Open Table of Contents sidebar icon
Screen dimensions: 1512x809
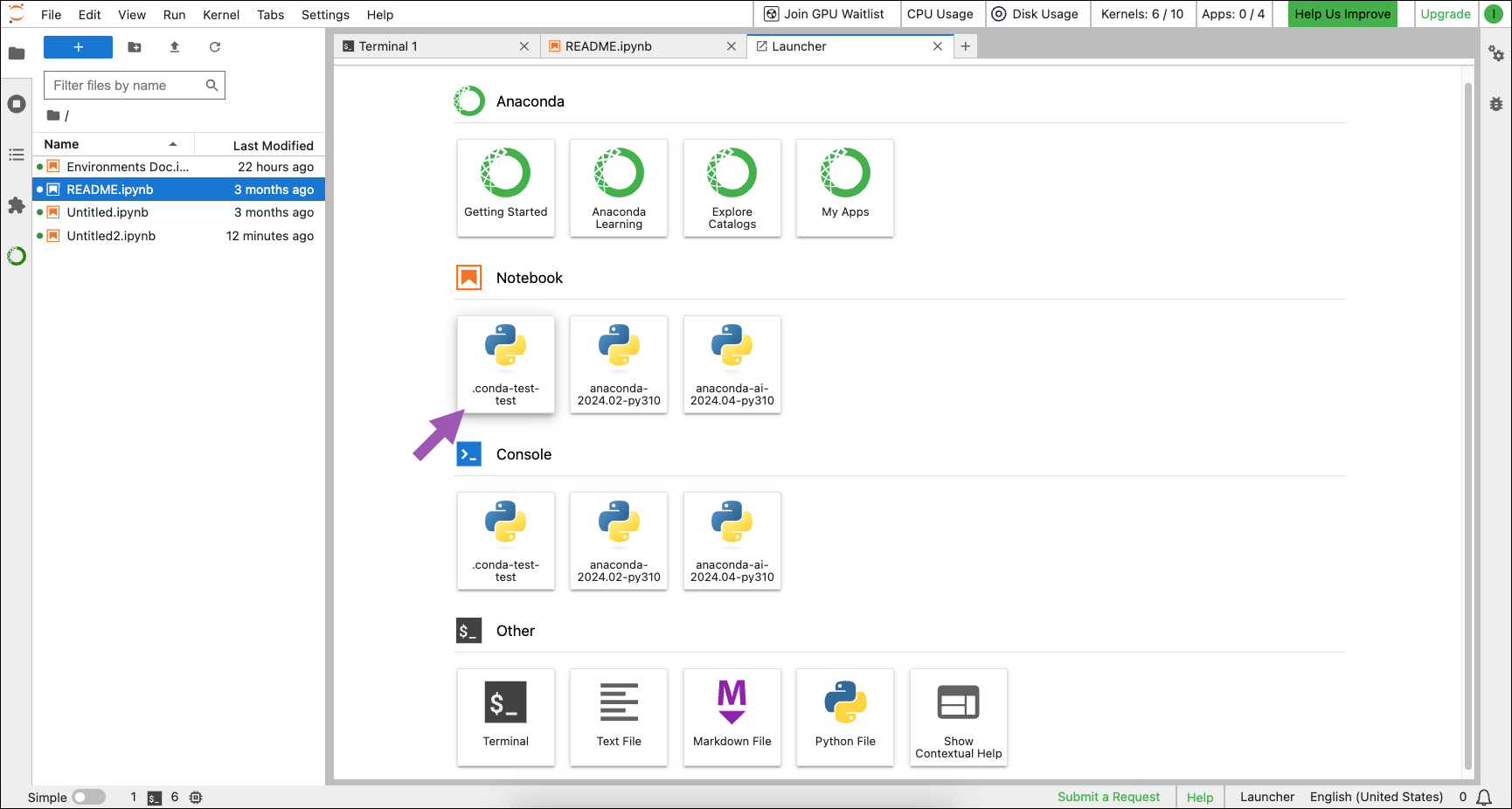click(x=17, y=155)
